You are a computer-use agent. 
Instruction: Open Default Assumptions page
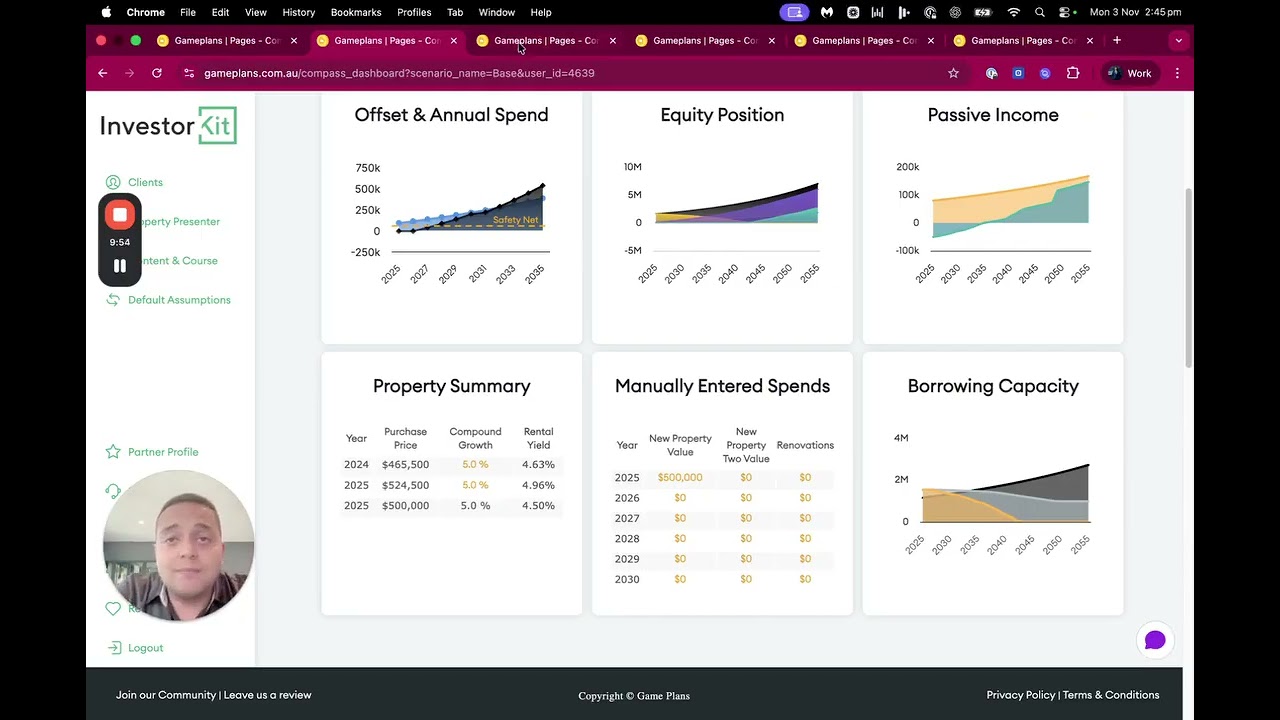point(179,300)
